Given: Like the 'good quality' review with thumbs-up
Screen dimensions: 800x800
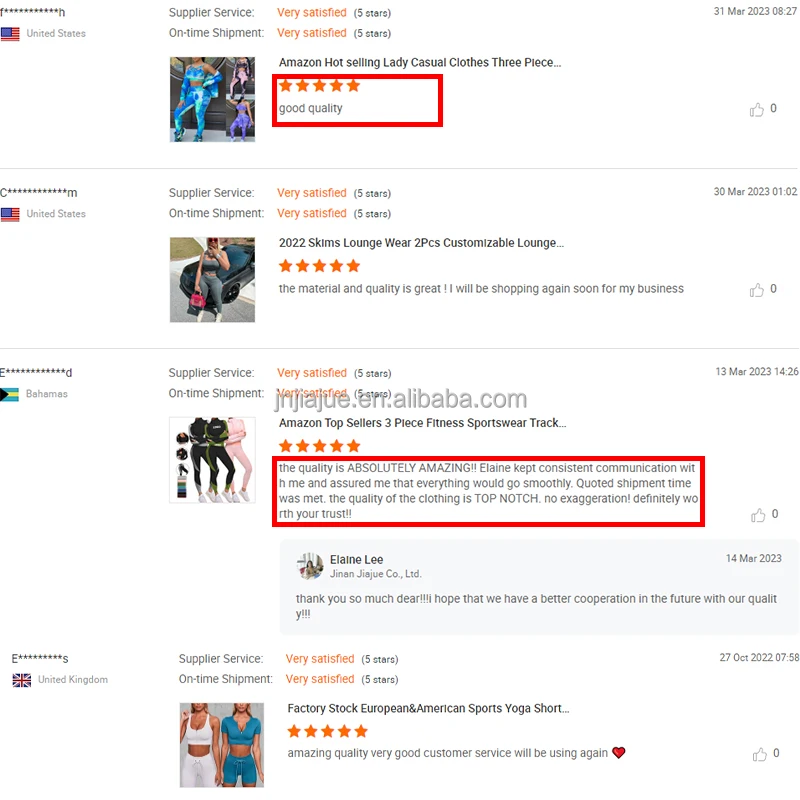Looking at the screenshot, I should tap(757, 109).
